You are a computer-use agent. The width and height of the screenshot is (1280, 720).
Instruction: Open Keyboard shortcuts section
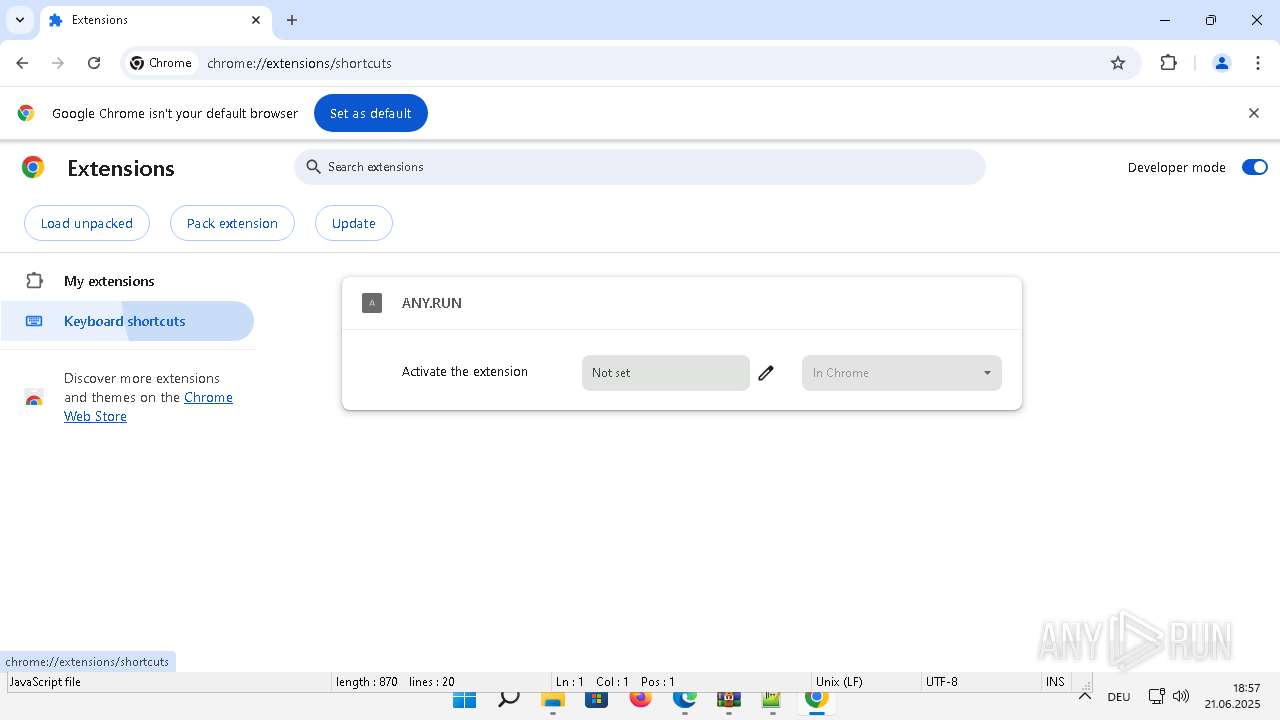coord(127,321)
